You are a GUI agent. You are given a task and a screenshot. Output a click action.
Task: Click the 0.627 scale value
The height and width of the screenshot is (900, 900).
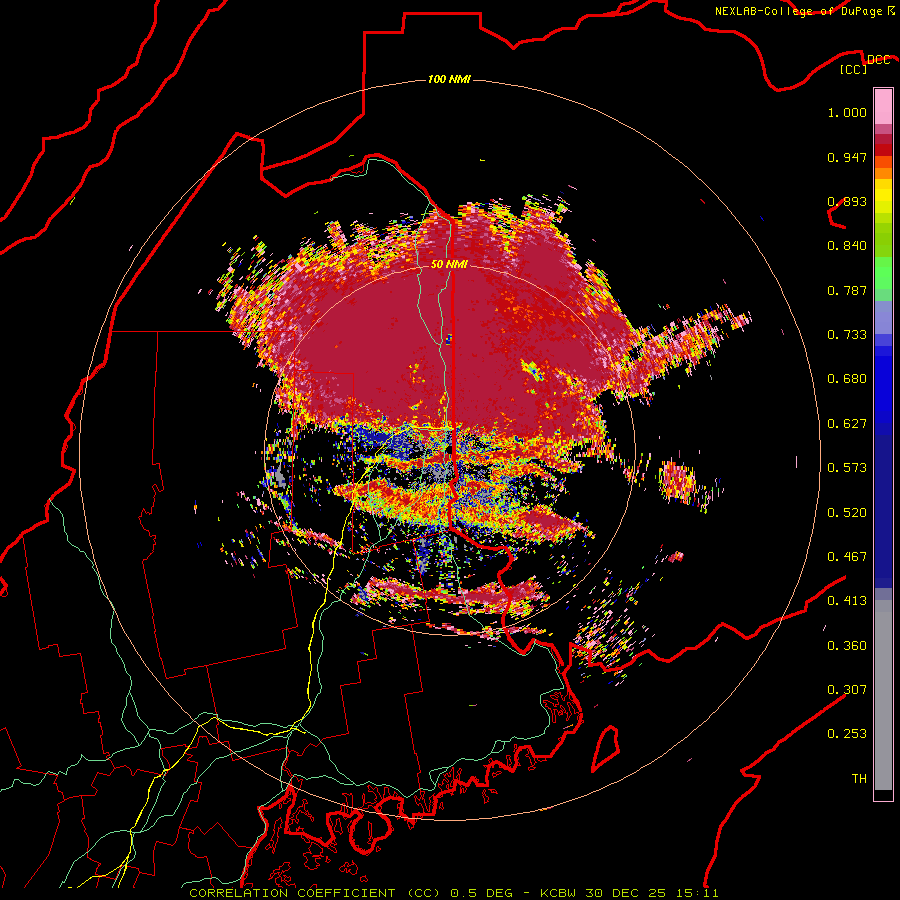click(847, 424)
